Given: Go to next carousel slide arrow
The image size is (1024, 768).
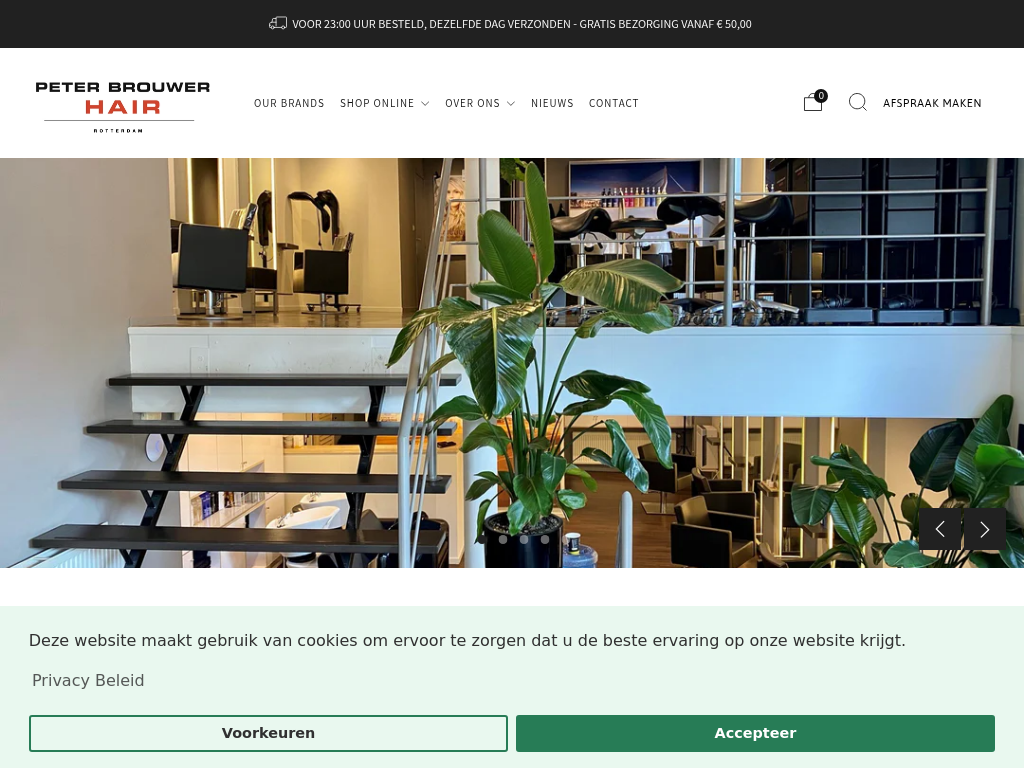Looking at the screenshot, I should click(985, 529).
